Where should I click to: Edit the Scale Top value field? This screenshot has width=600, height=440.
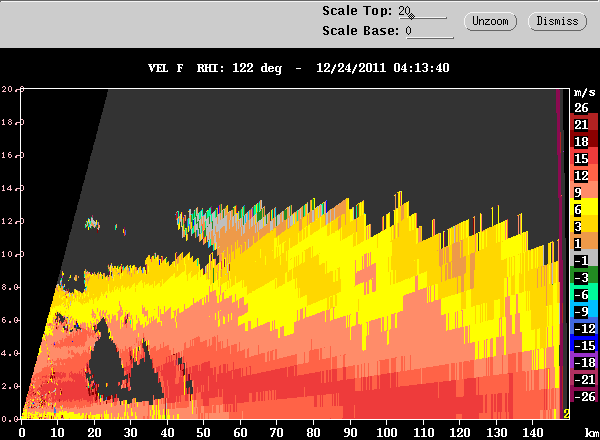(x=422, y=11)
